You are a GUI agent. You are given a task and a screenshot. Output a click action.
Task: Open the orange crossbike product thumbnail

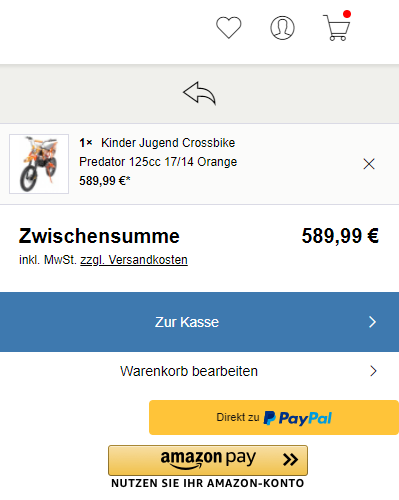click(39, 164)
